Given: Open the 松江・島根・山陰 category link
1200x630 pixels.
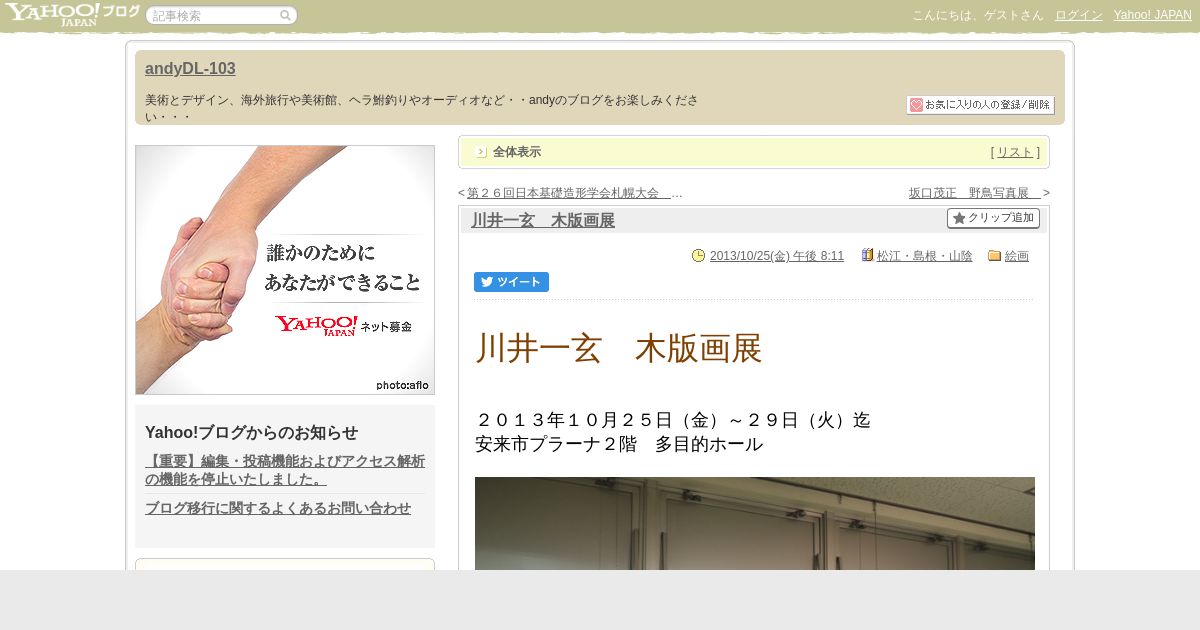Looking at the screenshot, I should (x=924, y=256).
